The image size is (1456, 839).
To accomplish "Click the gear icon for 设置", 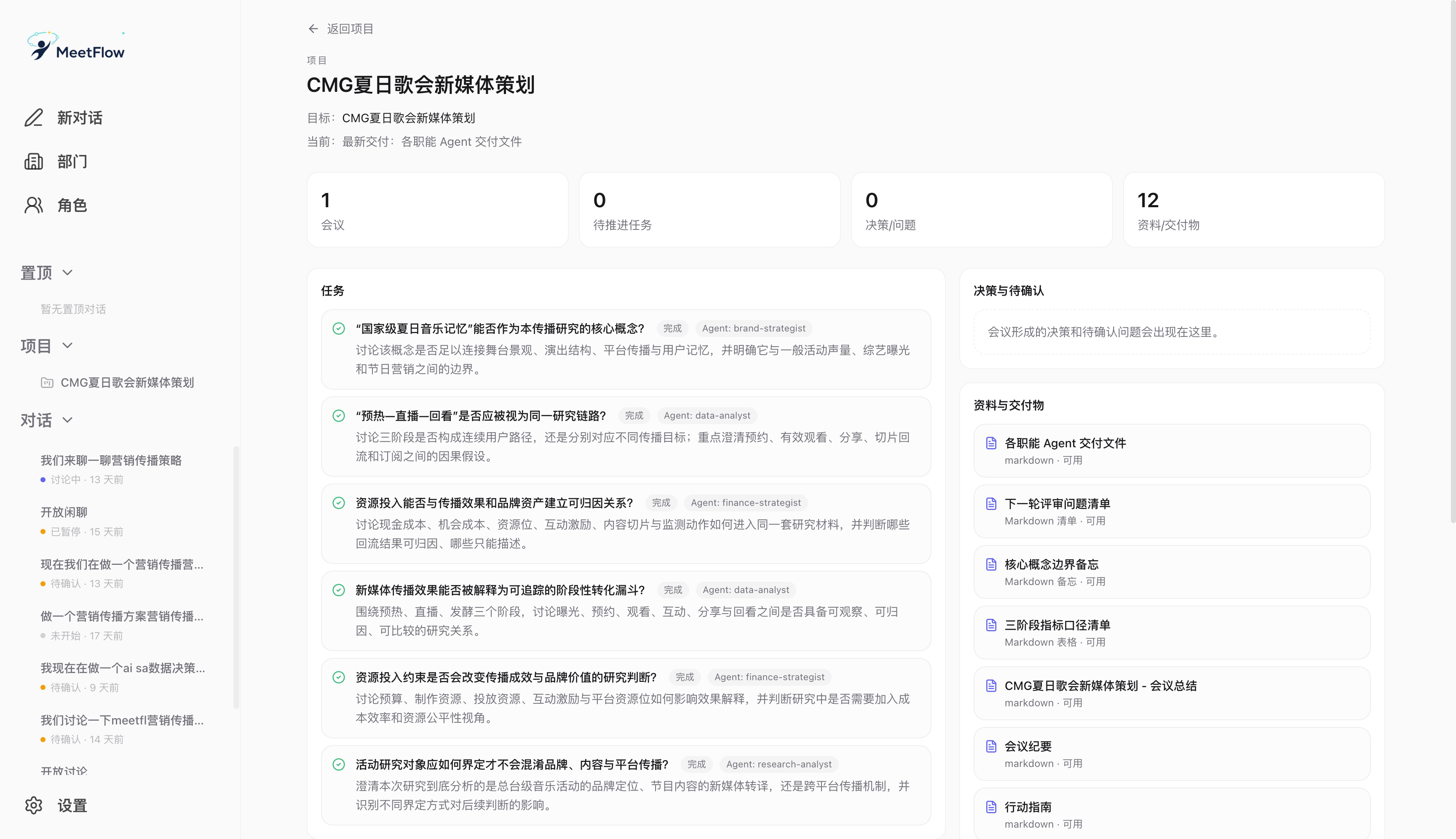I will [x=33, y=806].
